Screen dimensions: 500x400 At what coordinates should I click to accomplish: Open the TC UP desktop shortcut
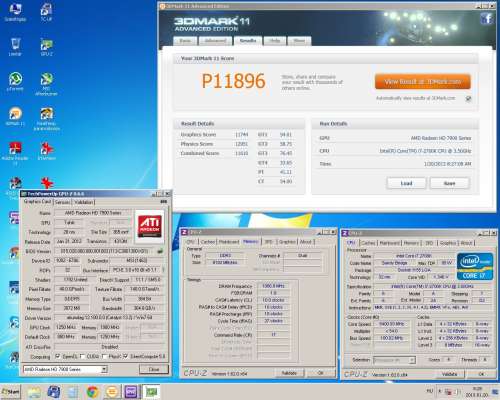point(46,13)
